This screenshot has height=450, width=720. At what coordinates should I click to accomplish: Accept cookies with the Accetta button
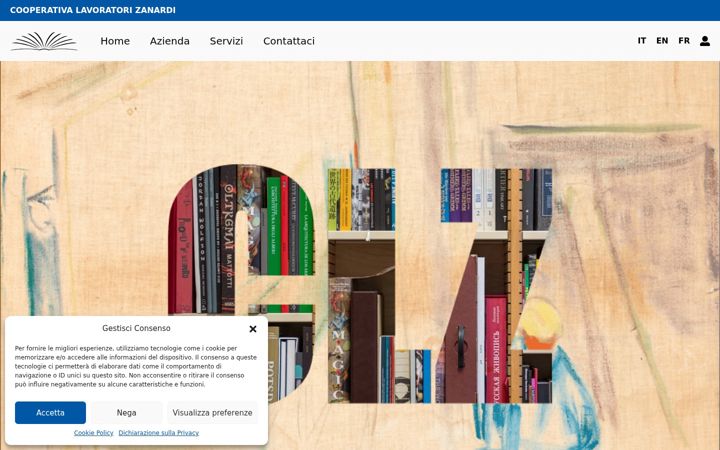click(50, 412)
